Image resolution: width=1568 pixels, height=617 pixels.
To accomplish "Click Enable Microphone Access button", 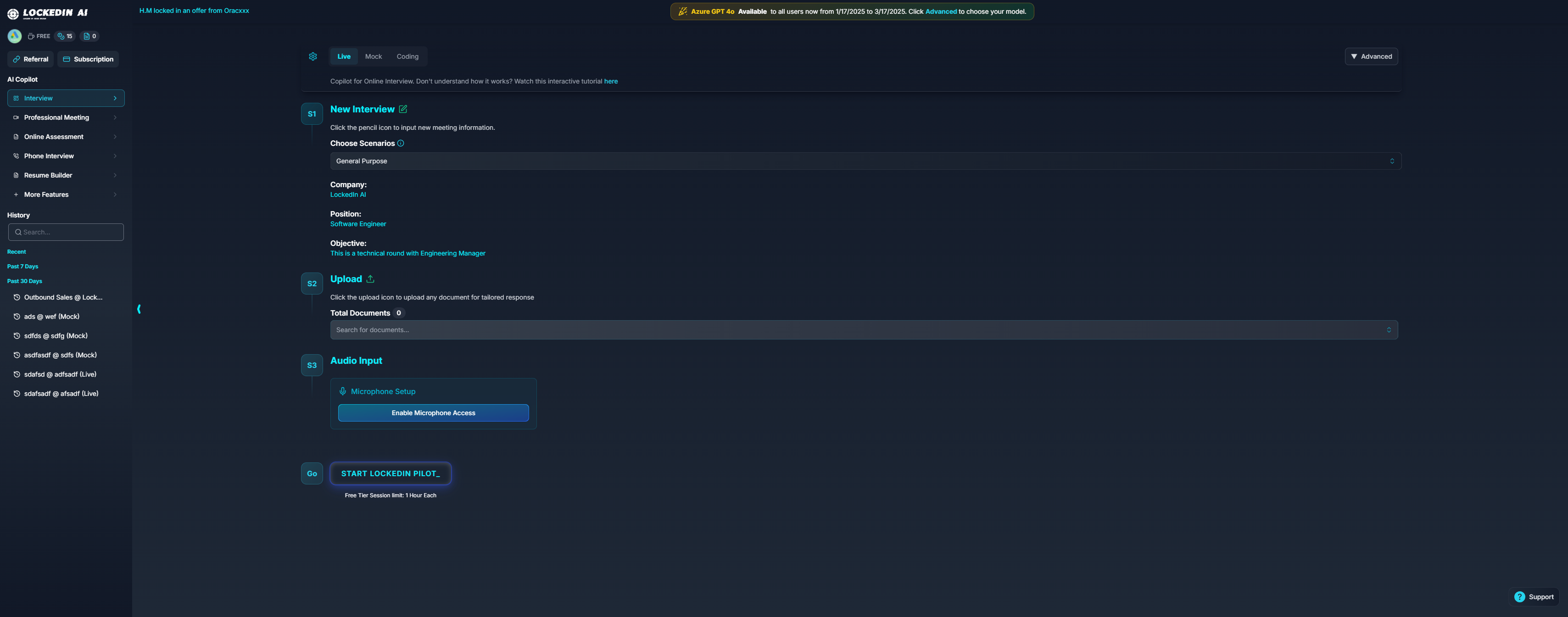I will (433, 412).
